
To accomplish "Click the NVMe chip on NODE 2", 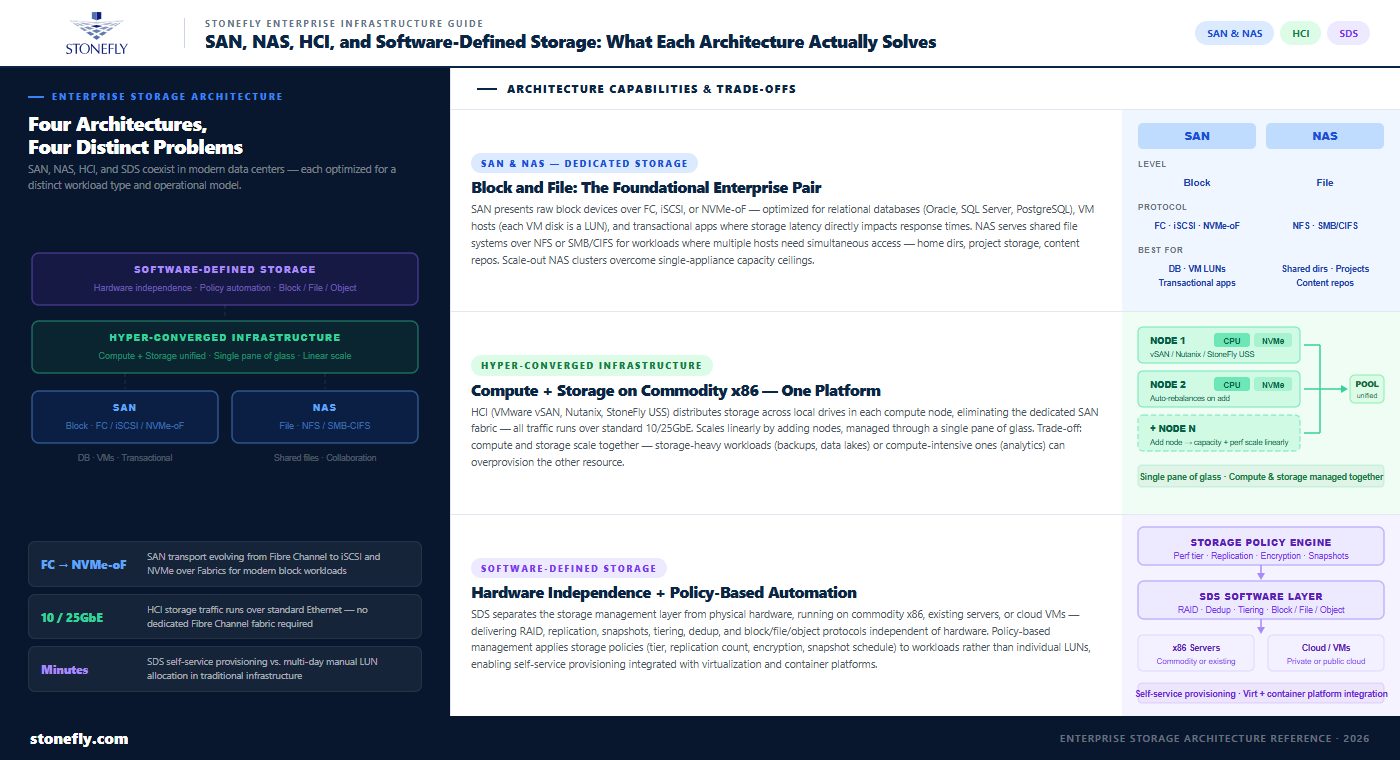I will (1272, 384).
